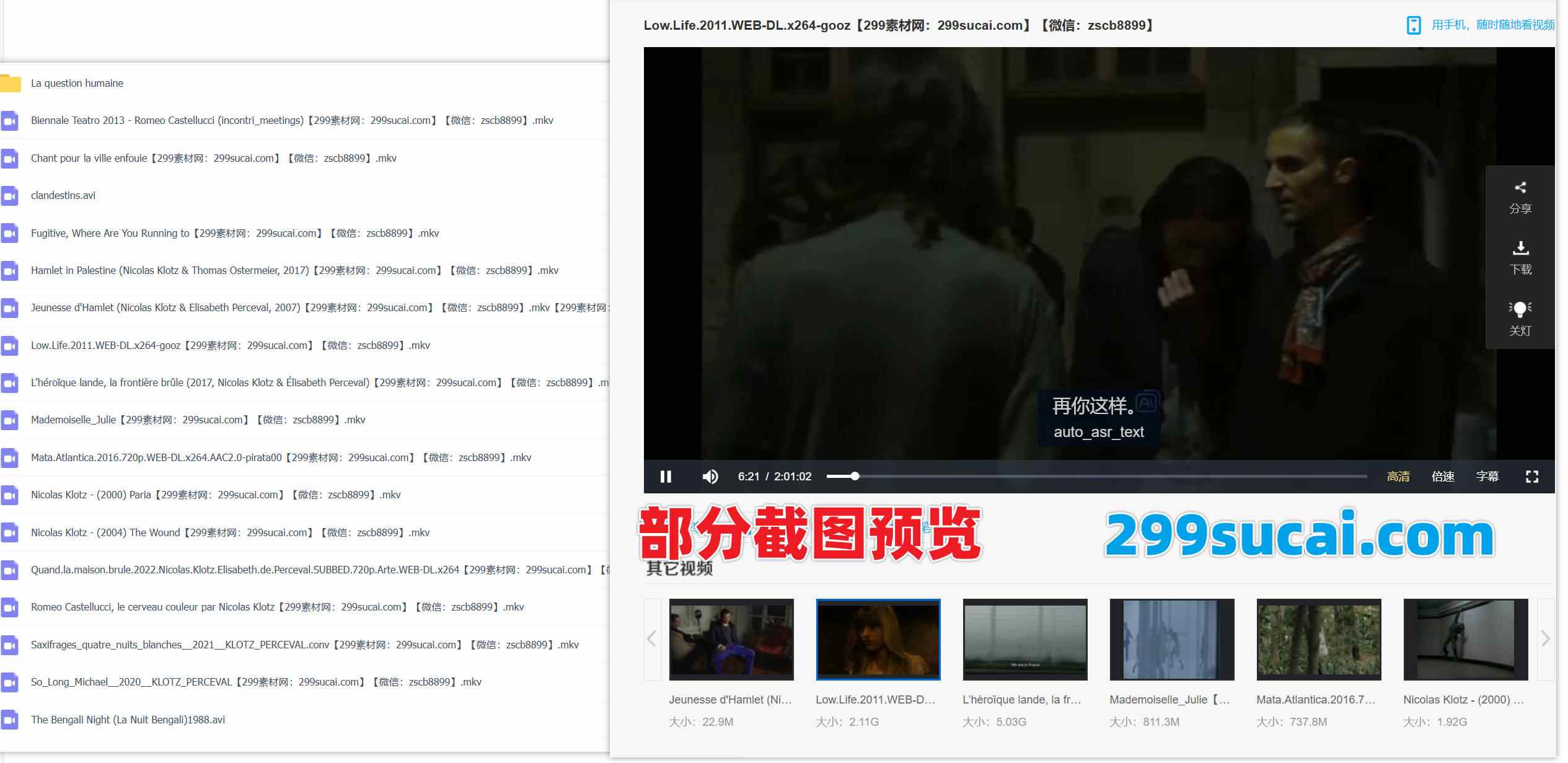The image size is (1568, 763).
Task: Open file clandestins.avi
Action: point(63,195)
